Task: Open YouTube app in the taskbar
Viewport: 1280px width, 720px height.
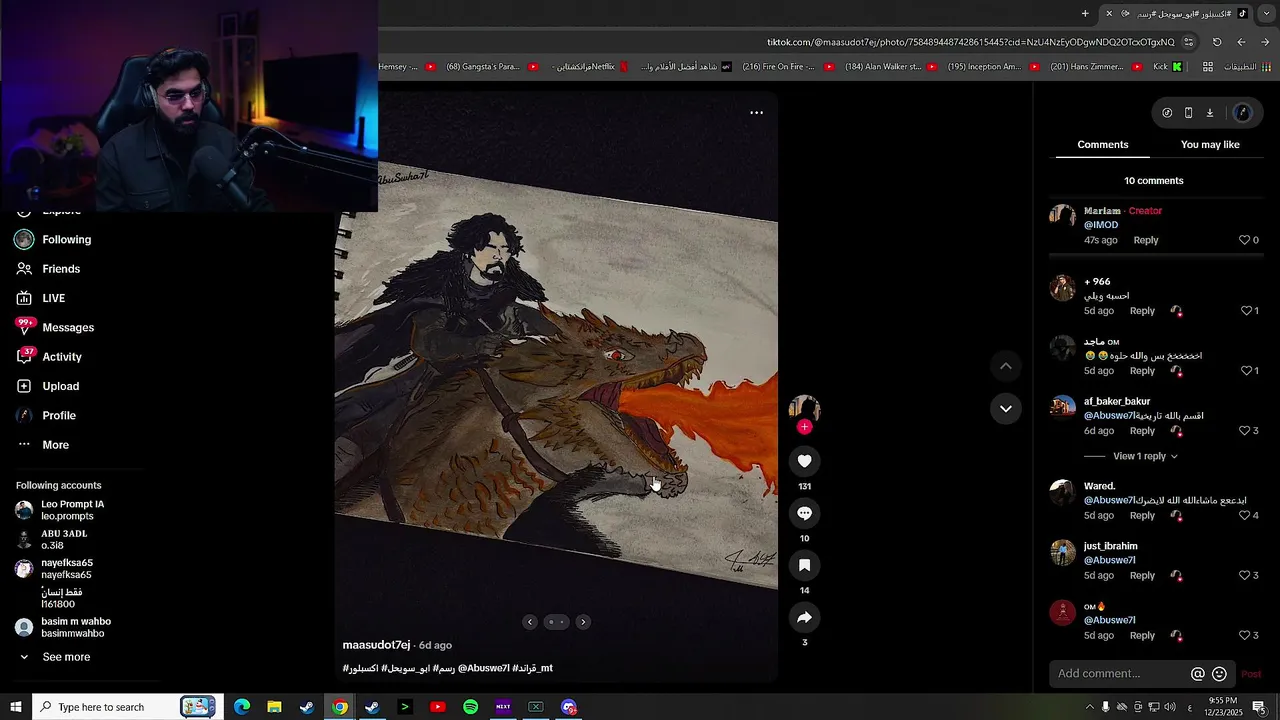Action: [x=437, y=707]
